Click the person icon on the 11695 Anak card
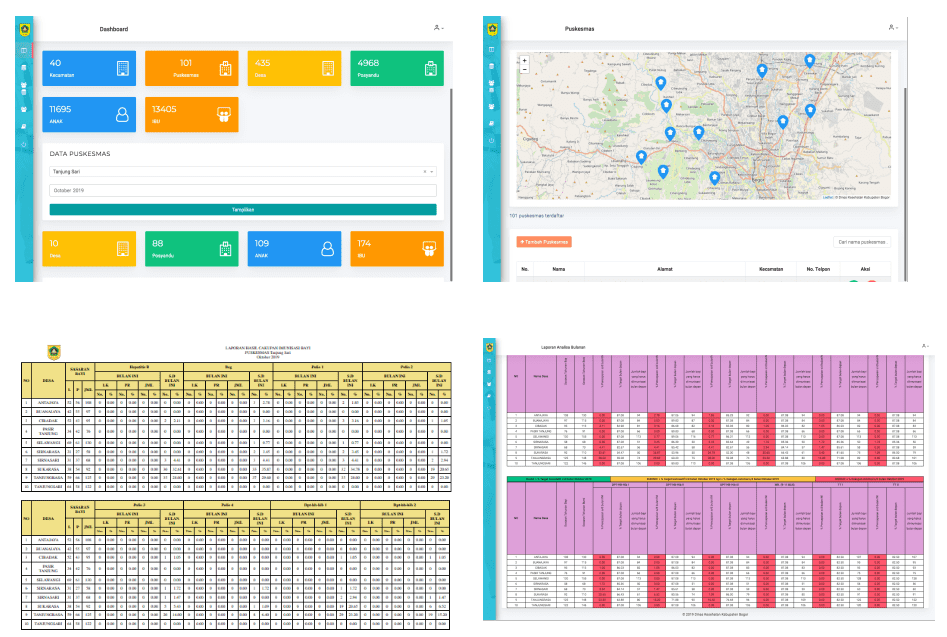Screen dimensions: 947x637 click(122, 115)
